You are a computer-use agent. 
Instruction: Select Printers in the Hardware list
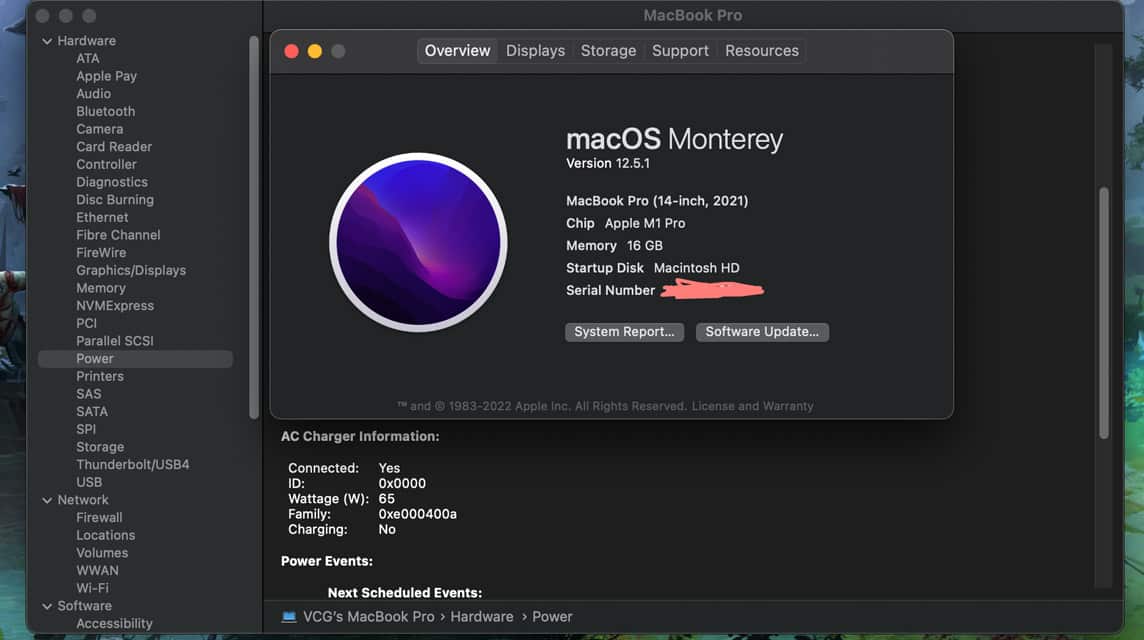[100, 377]
